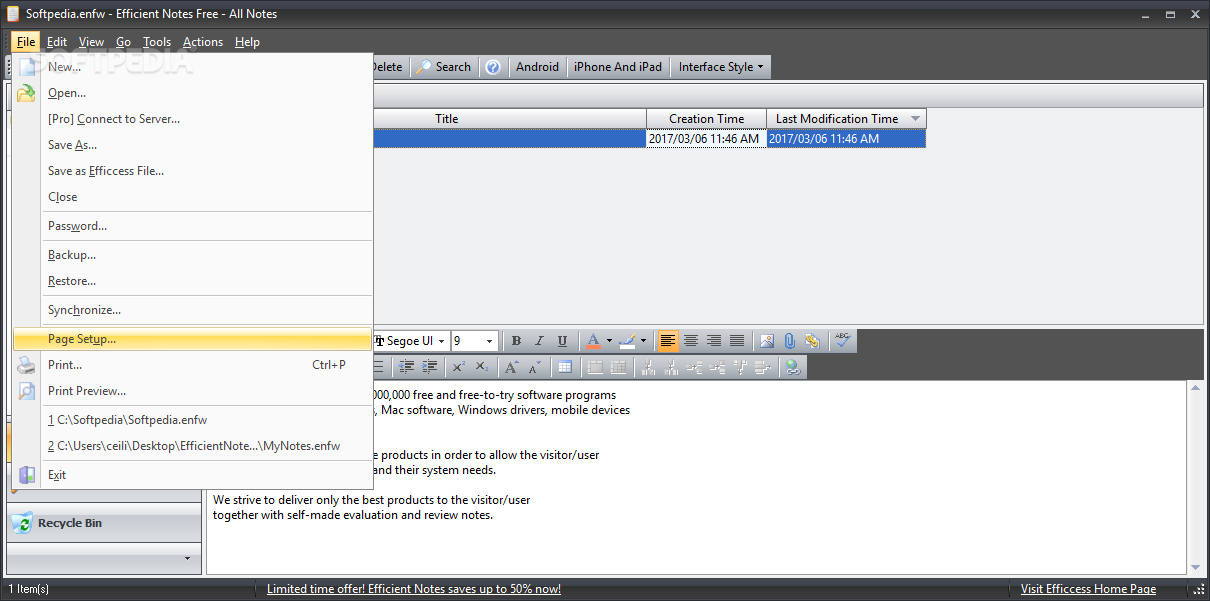
Task: Click the chain links icon in the formatting toolbar
Action: [x=811, y=341]
